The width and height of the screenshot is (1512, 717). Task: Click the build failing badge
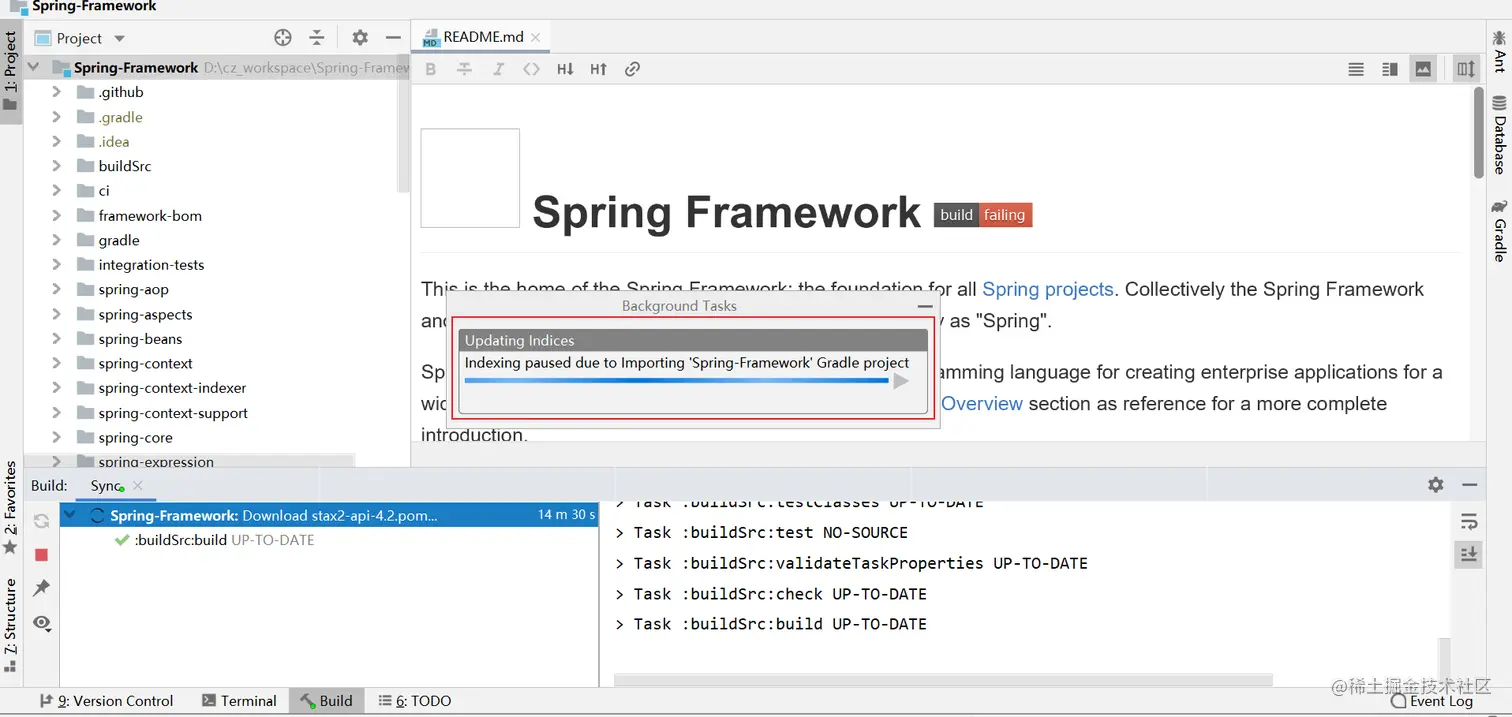tap(983, 215)
